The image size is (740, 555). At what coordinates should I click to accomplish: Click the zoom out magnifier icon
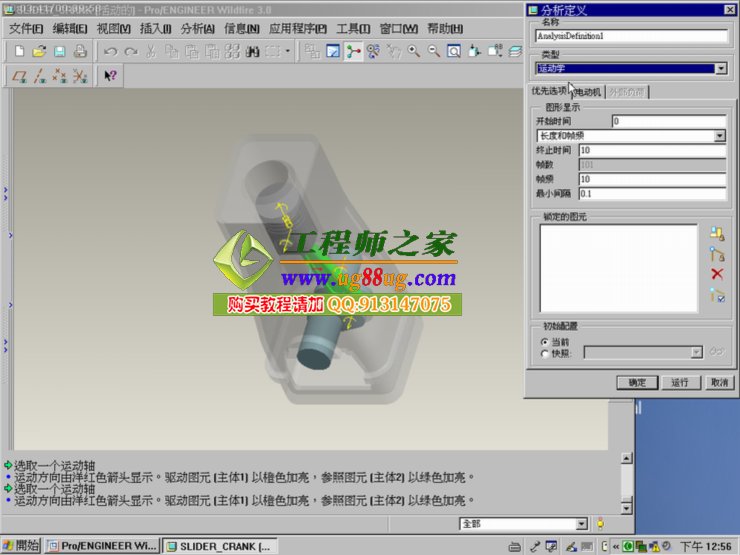point(434,51)
